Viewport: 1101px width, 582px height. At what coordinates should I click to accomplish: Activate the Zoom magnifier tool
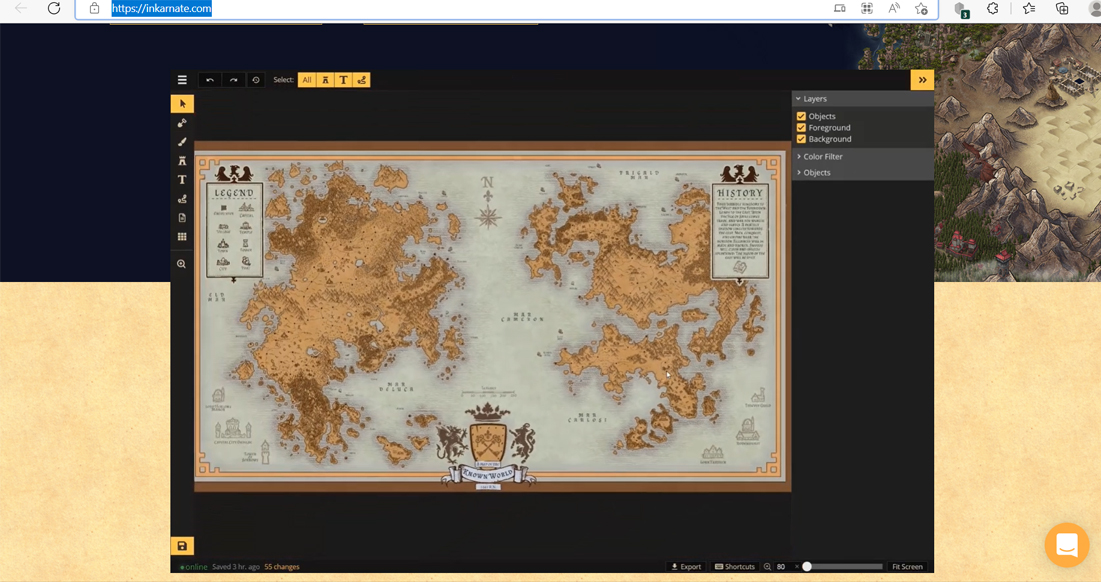(x=182, y=263)
